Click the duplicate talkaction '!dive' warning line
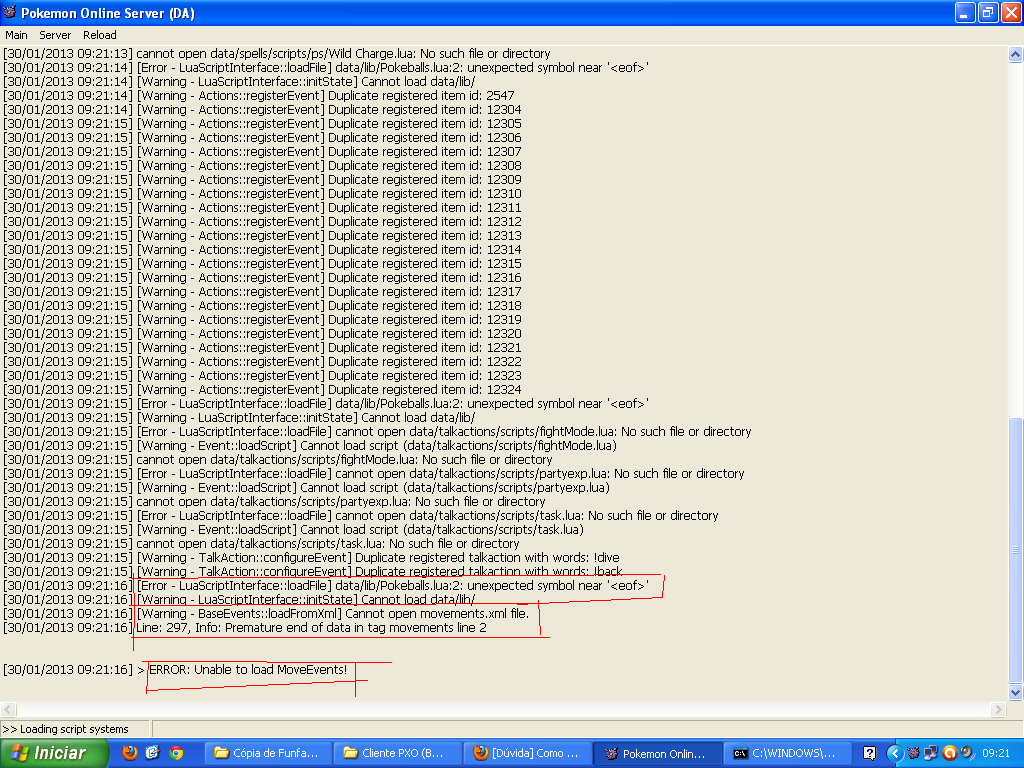 point(312,558)
